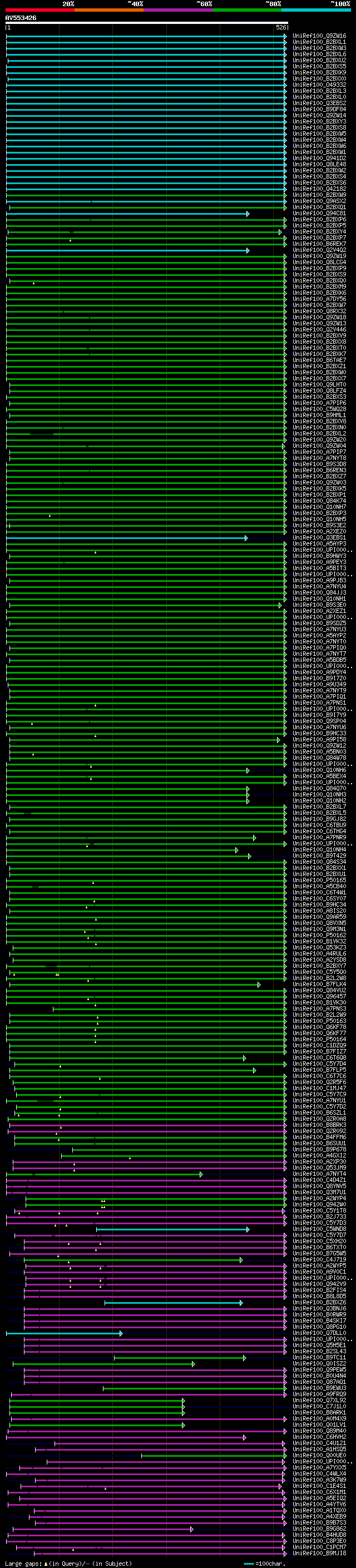
Task: Select hit label UniRef100_Q94C81
Action: pos(319,214)
